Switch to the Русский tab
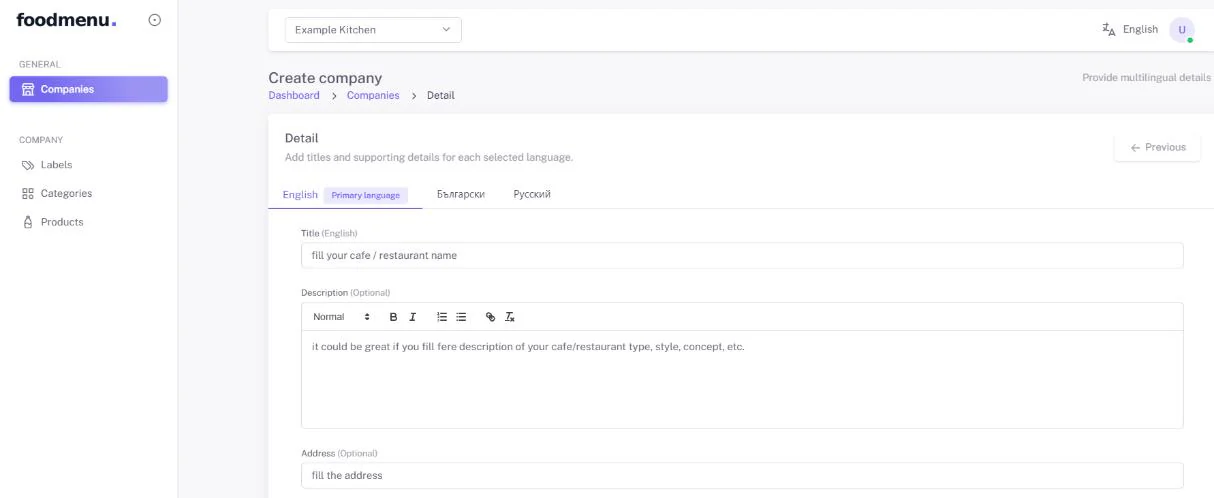Screen dimensions: 1214x498 [x=532, y=195]
